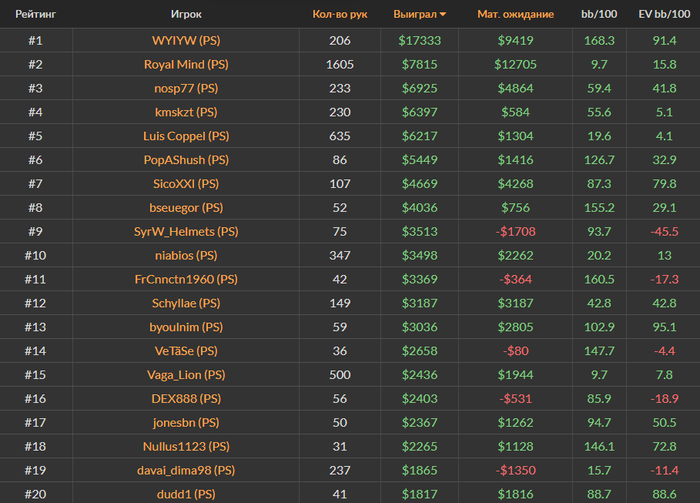Select Schyllae (PS) player

pyautogui.click(x=186, y=303)
